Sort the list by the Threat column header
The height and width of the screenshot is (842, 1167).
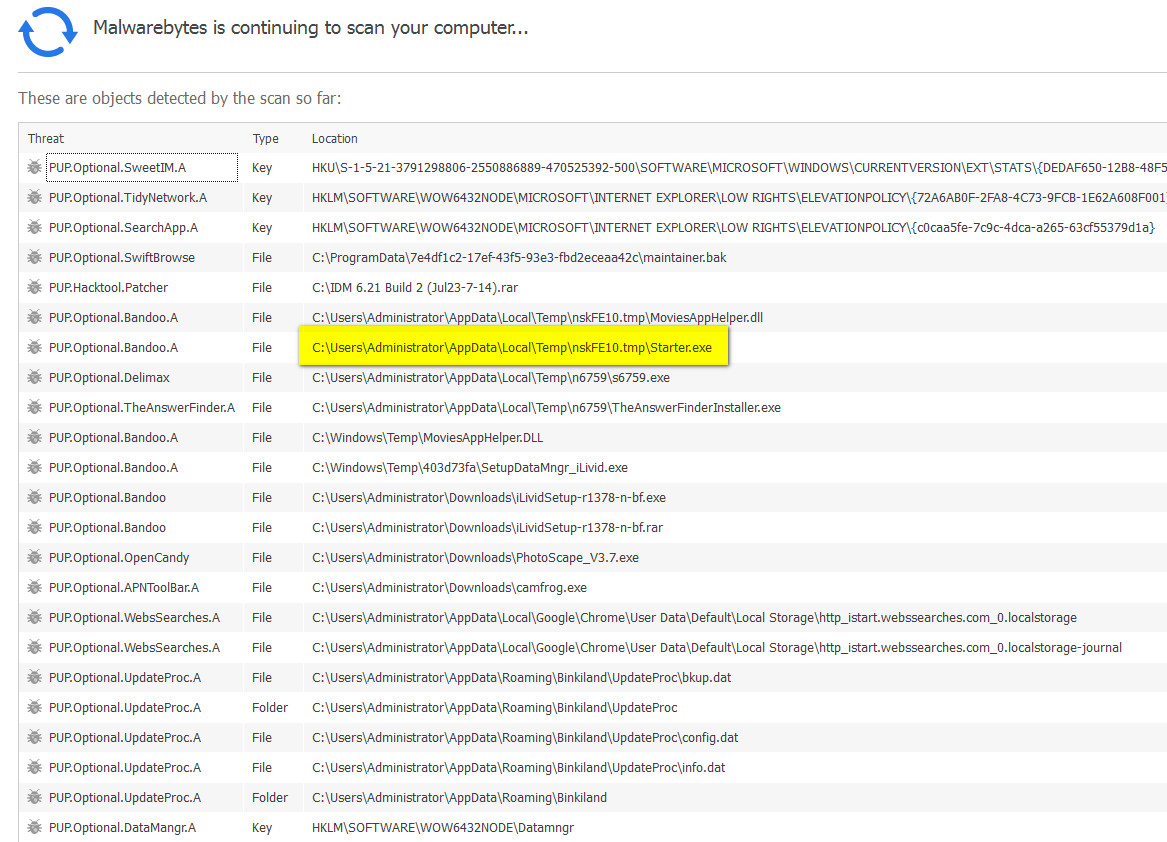[x=46, y=138]
